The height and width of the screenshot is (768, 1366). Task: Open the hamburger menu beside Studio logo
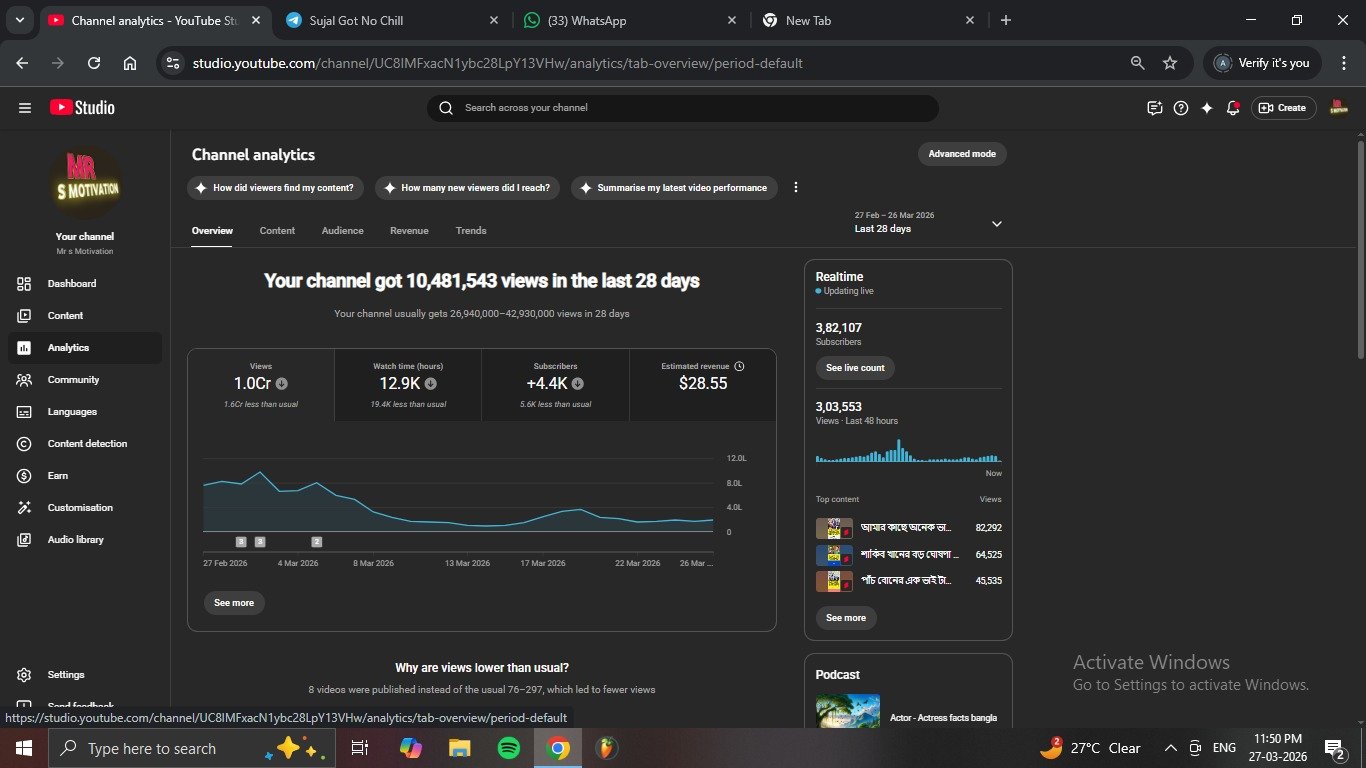coord(25,108)
